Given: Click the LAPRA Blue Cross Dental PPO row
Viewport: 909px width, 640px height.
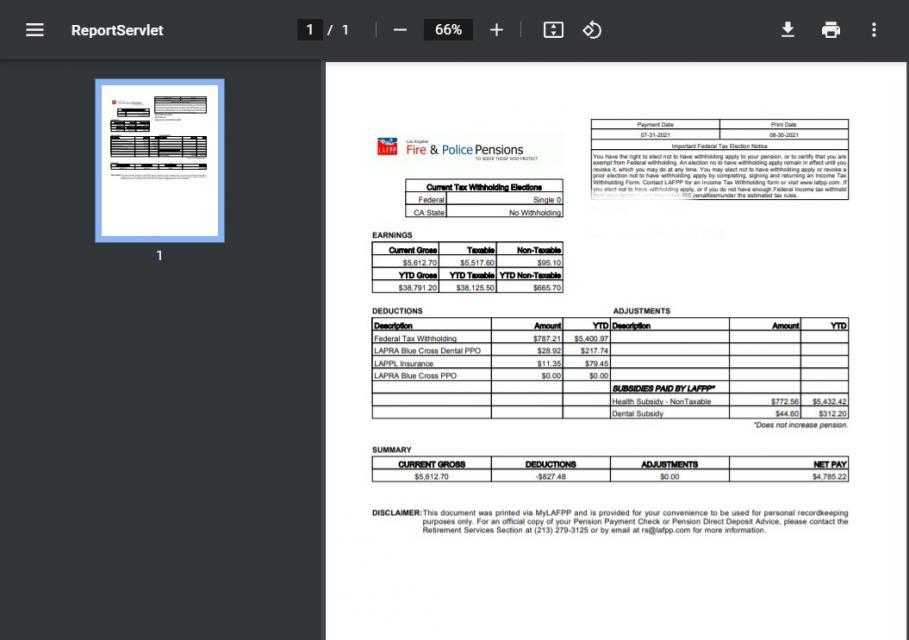Looking at the screenshot, I should [x=427, y=351].
